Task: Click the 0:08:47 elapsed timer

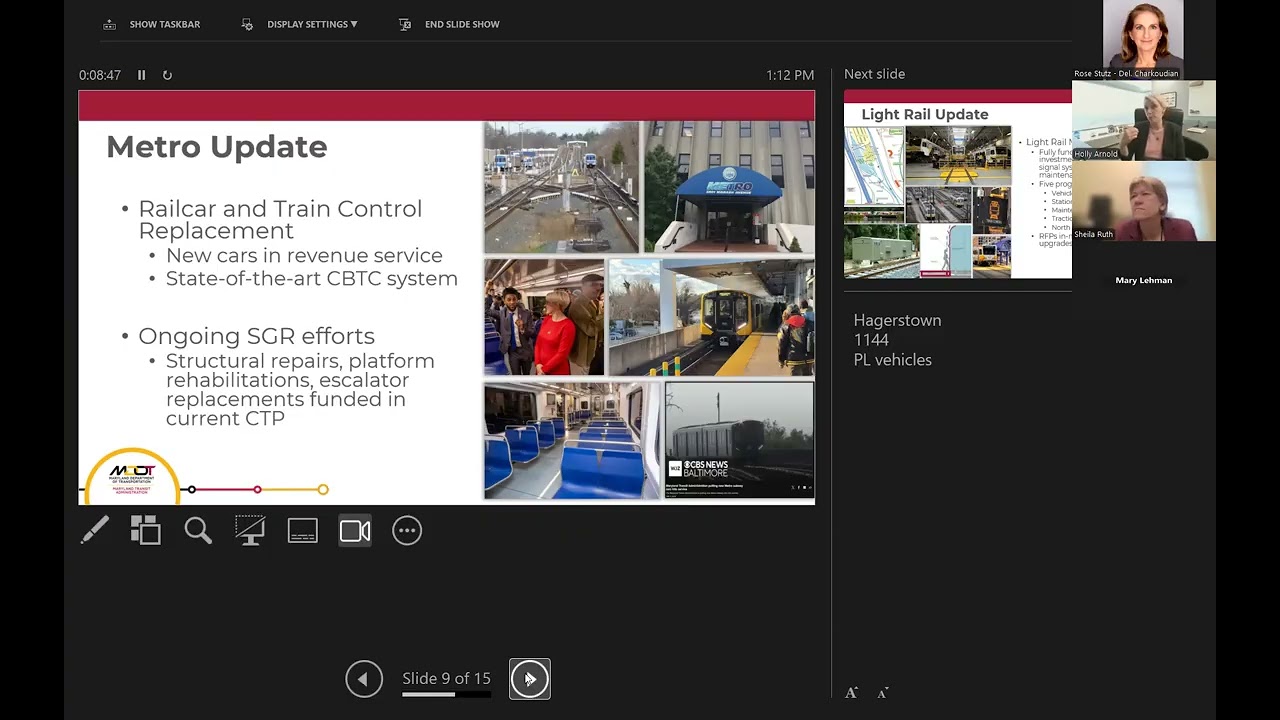Action: tap(100, 75)
